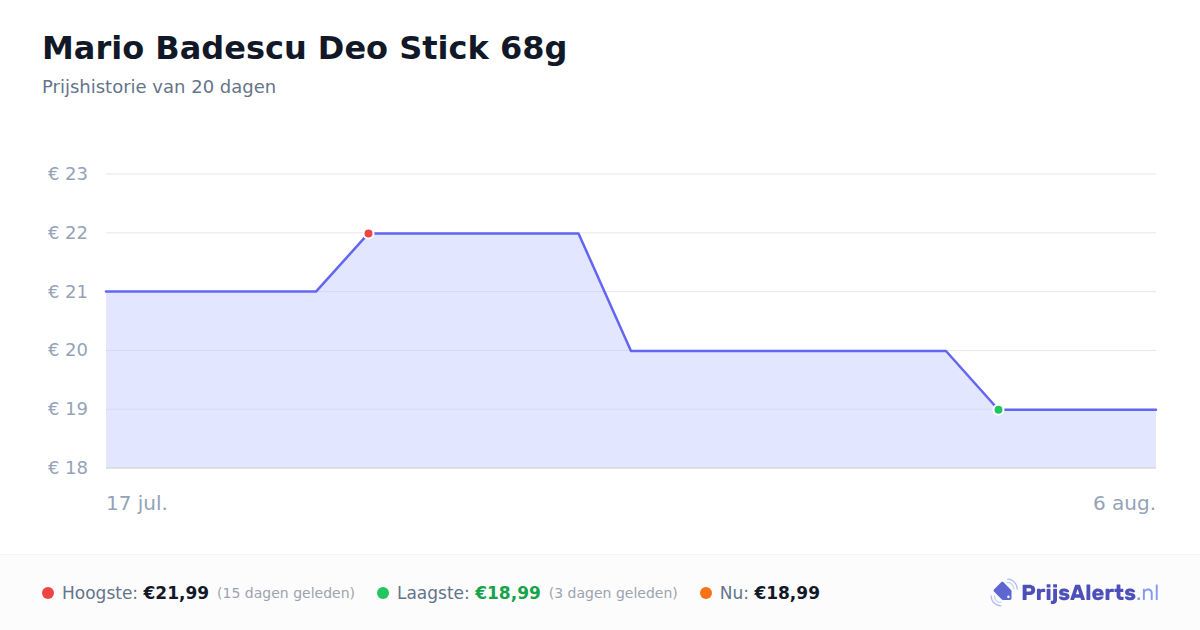Viewport: 1200px width, 630px height.
Task: Click the red dot beside Hoogste
Action: coord(48,593)
